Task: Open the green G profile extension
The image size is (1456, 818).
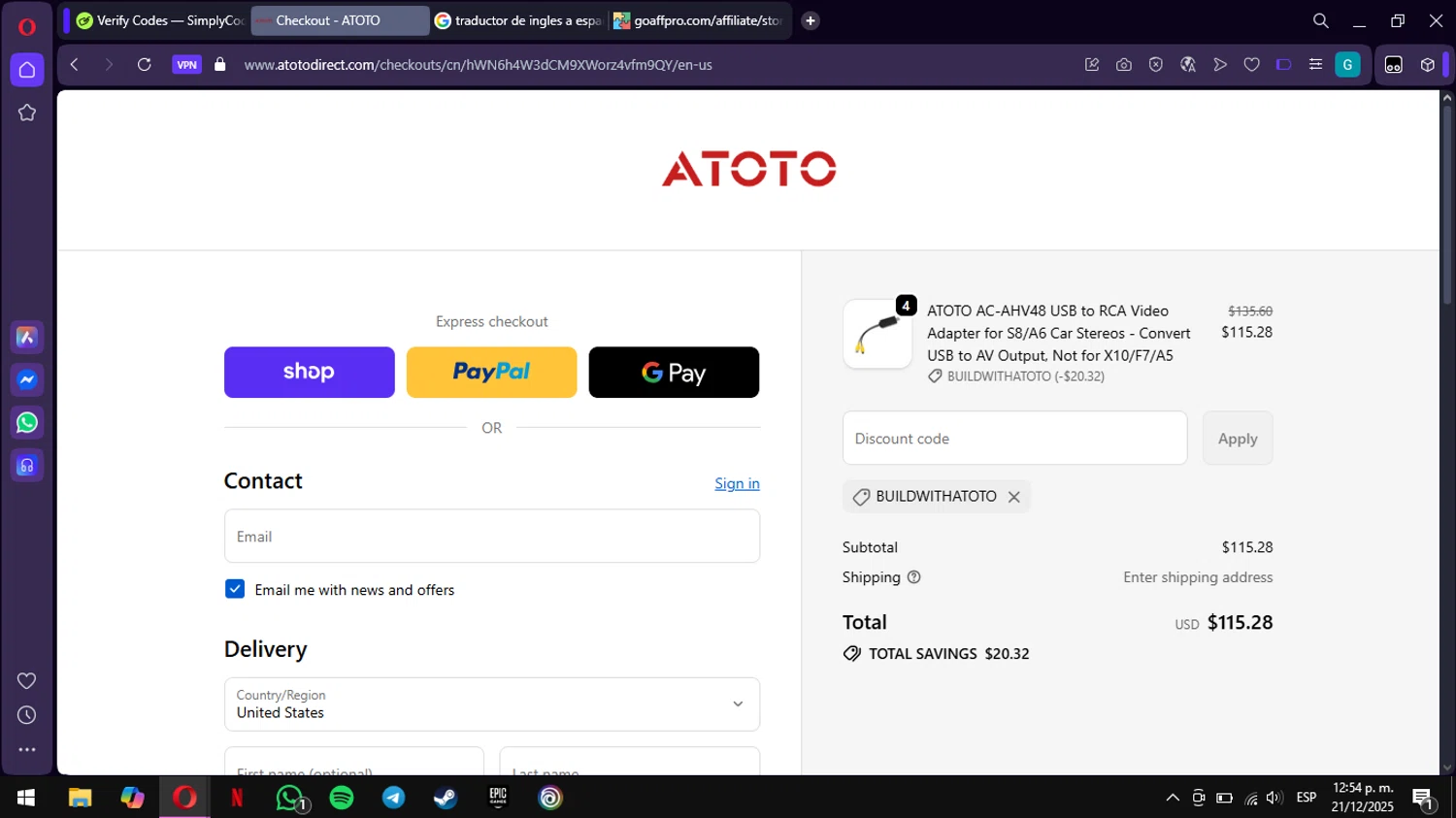Action: click(x=1348, y=65)
